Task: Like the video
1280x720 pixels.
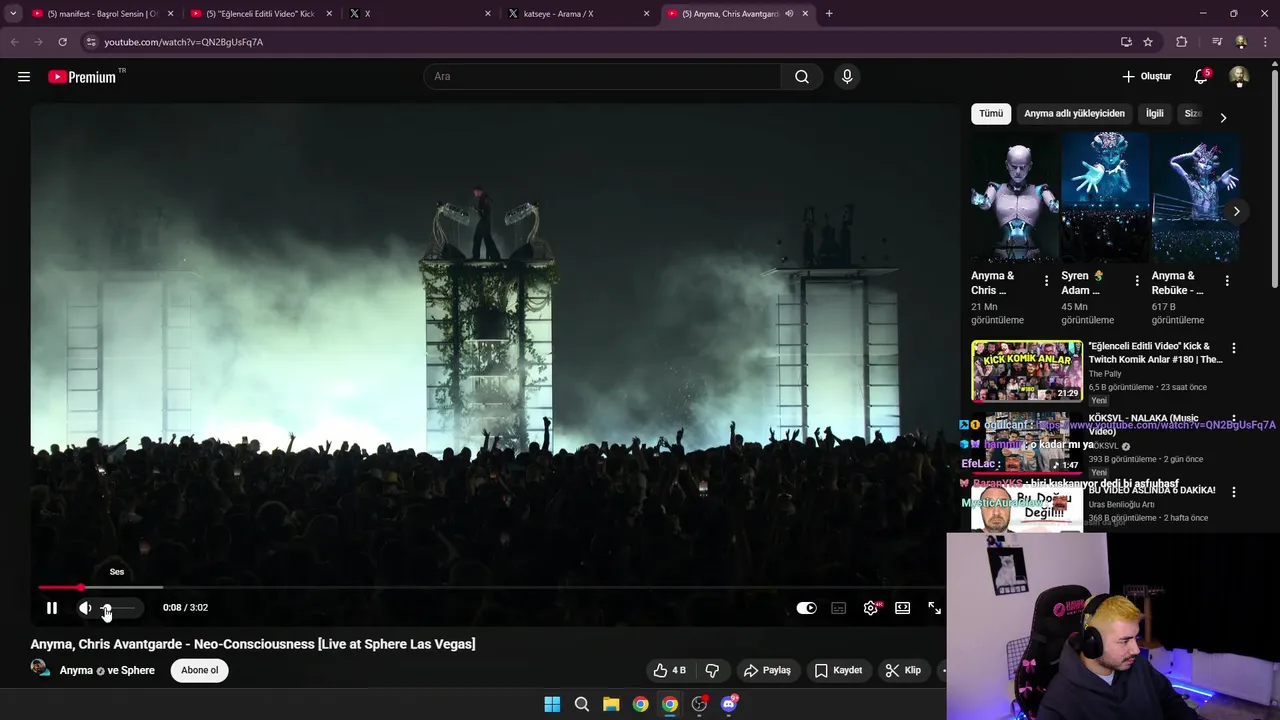Action: click(x=669, y=670)
